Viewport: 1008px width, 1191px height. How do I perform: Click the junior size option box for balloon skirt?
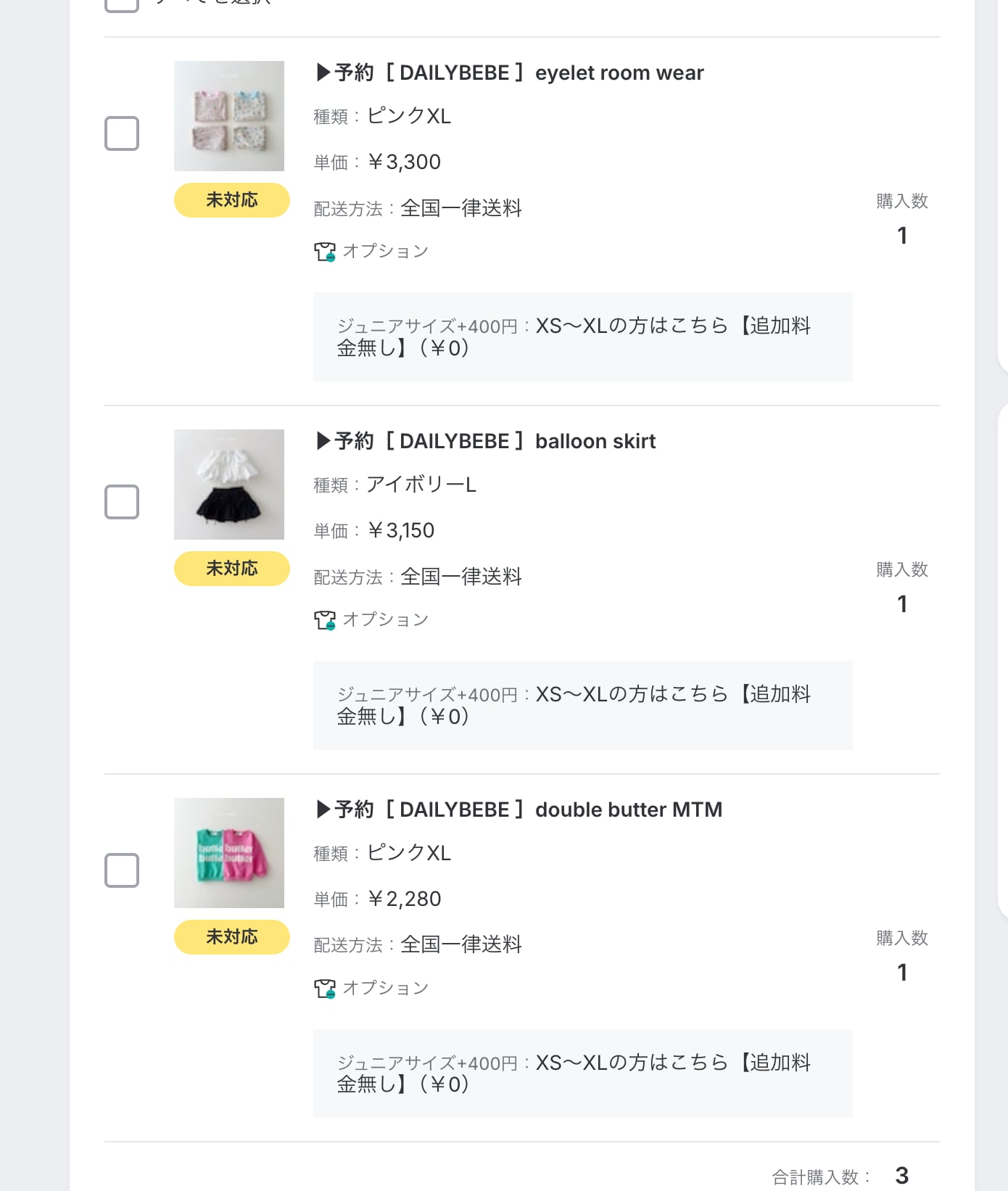582,705
